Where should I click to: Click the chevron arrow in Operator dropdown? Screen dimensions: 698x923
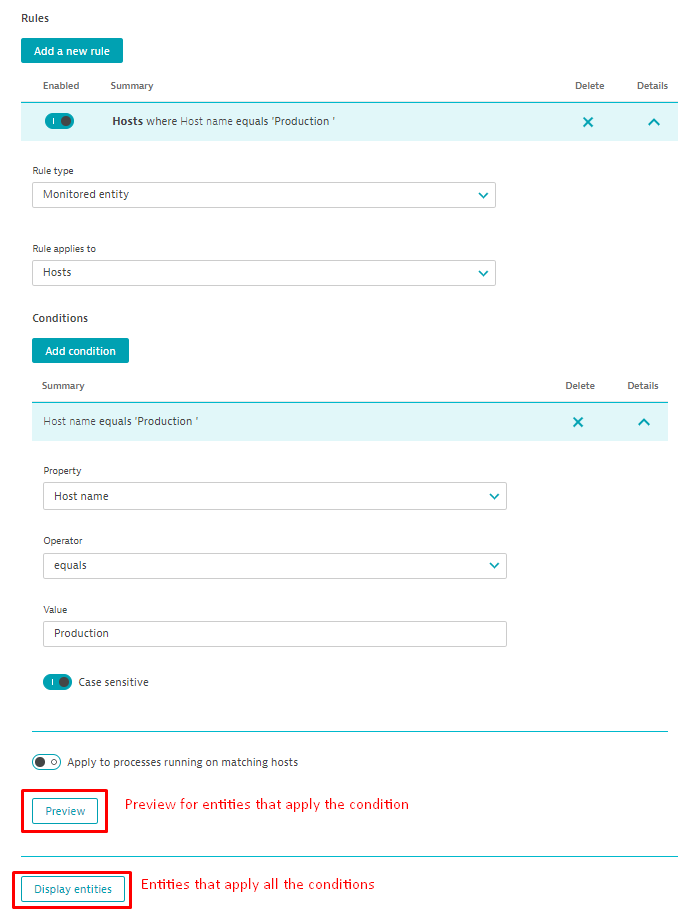coord(494,566)
